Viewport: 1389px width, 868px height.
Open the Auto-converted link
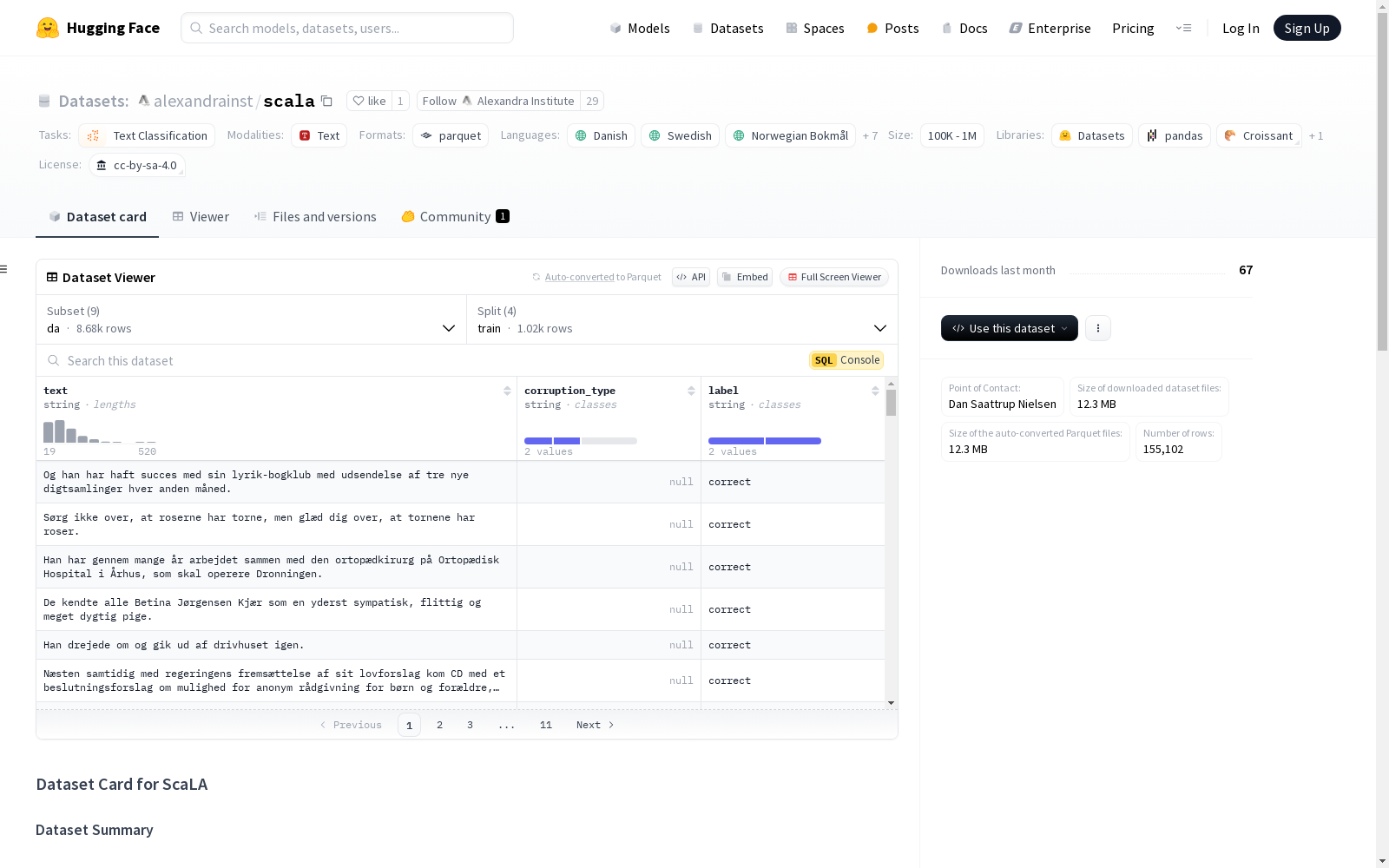click(579, 277)
